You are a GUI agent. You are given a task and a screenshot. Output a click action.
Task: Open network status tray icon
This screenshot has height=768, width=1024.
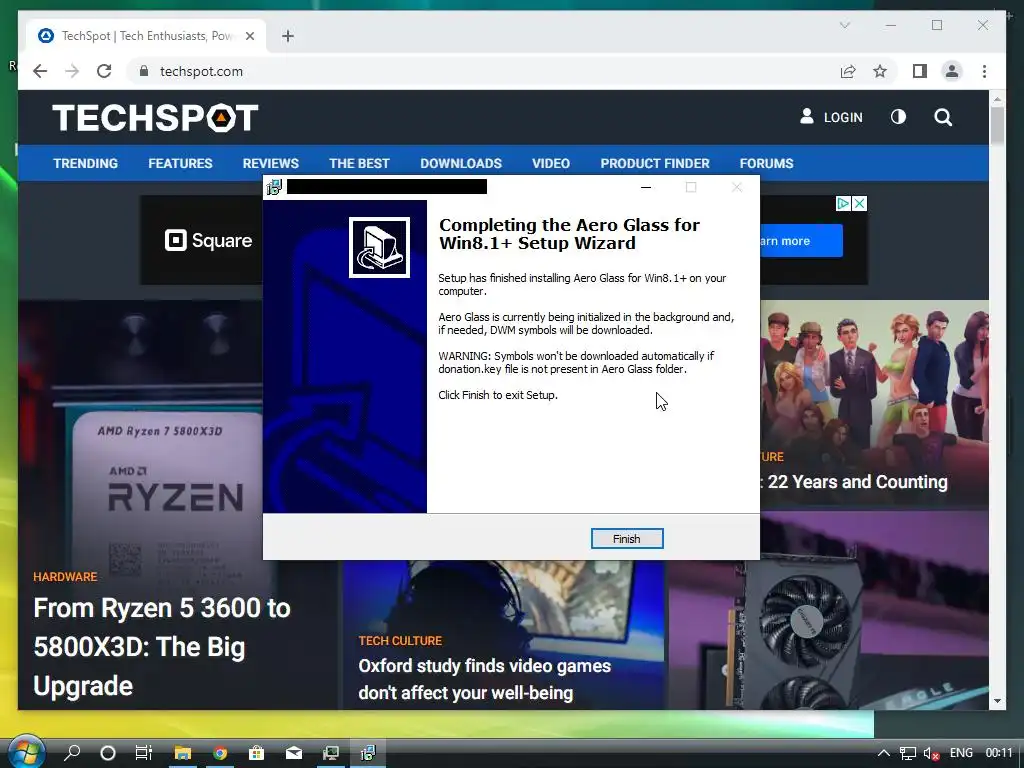click(x=908, y=754)
